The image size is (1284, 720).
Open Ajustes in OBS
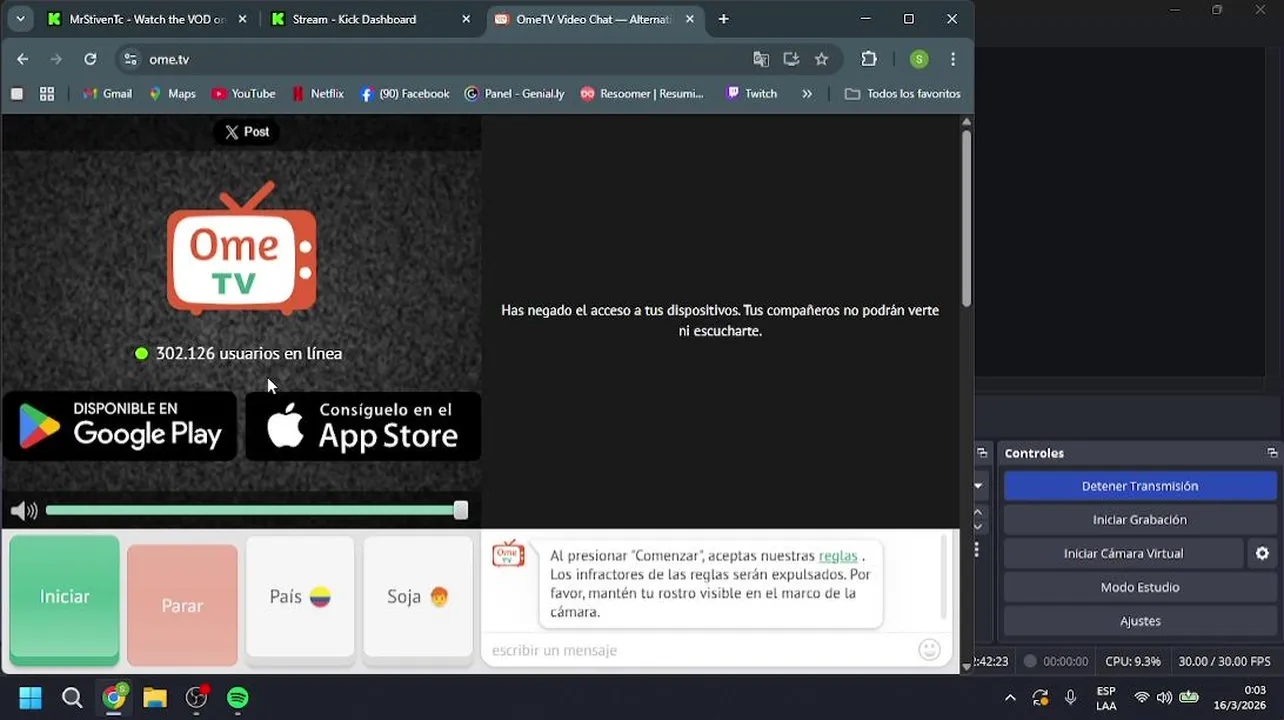tap(1140, 621)
